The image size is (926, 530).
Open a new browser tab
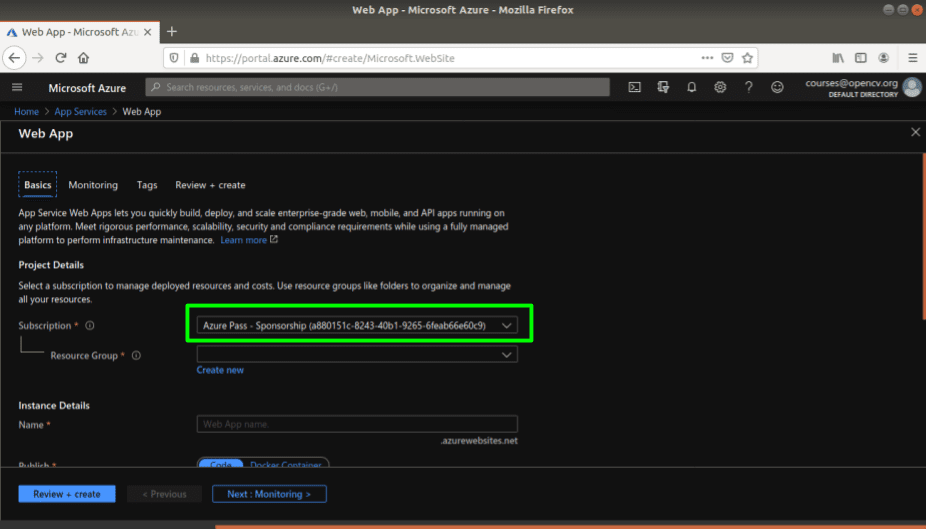coord(172,32)
